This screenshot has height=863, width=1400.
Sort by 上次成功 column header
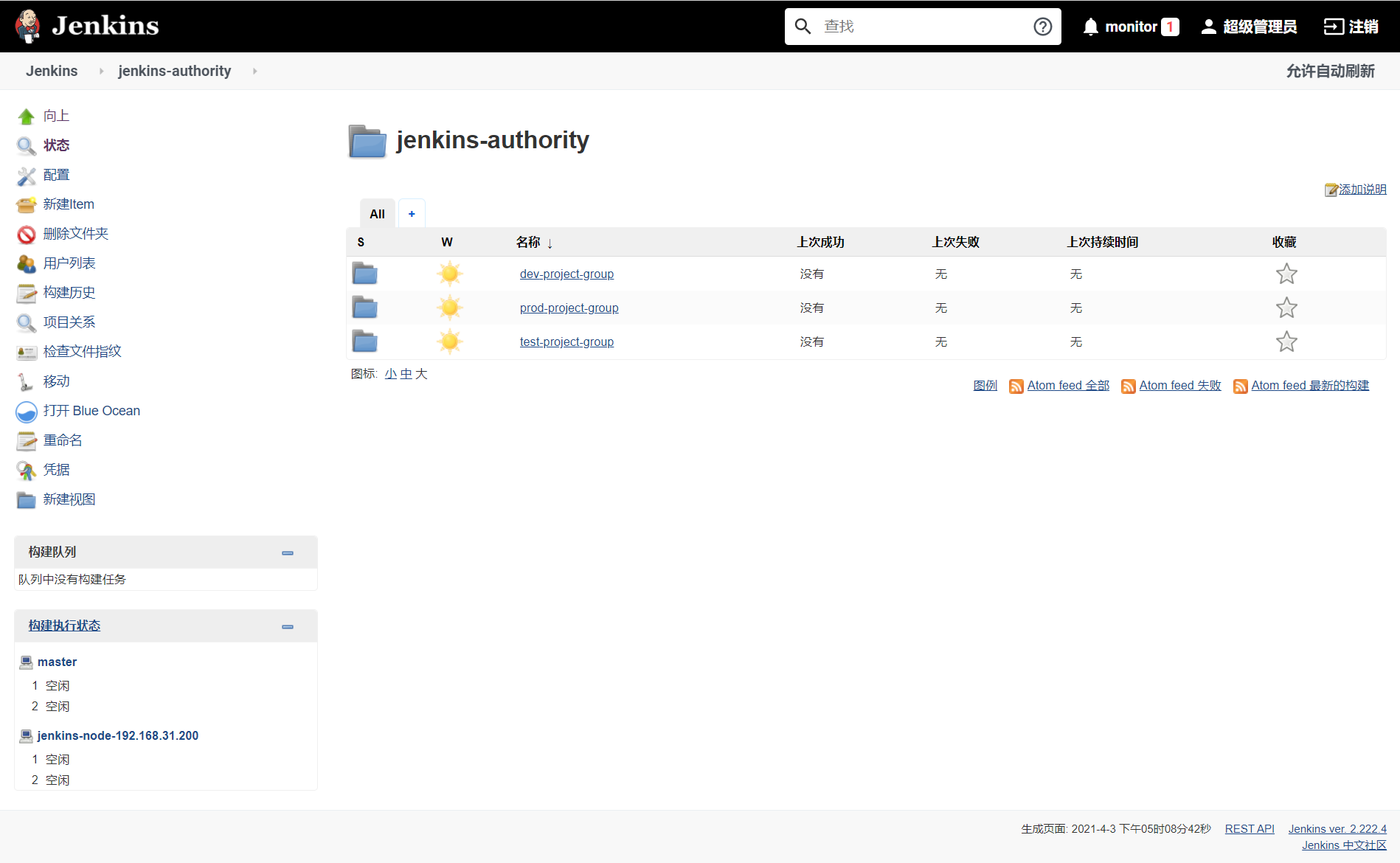820,242
